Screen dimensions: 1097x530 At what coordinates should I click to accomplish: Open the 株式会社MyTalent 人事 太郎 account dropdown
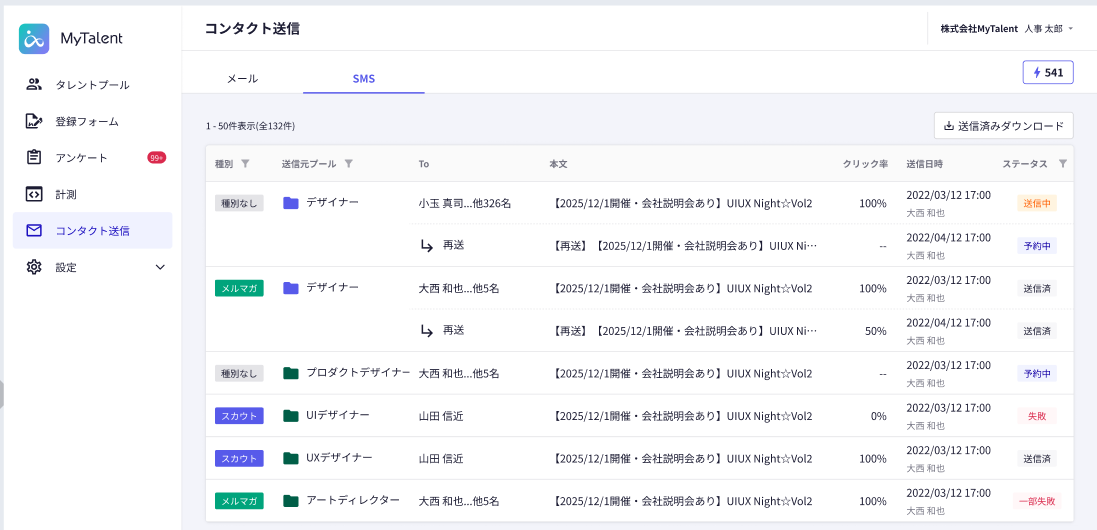pos(1006,29)
